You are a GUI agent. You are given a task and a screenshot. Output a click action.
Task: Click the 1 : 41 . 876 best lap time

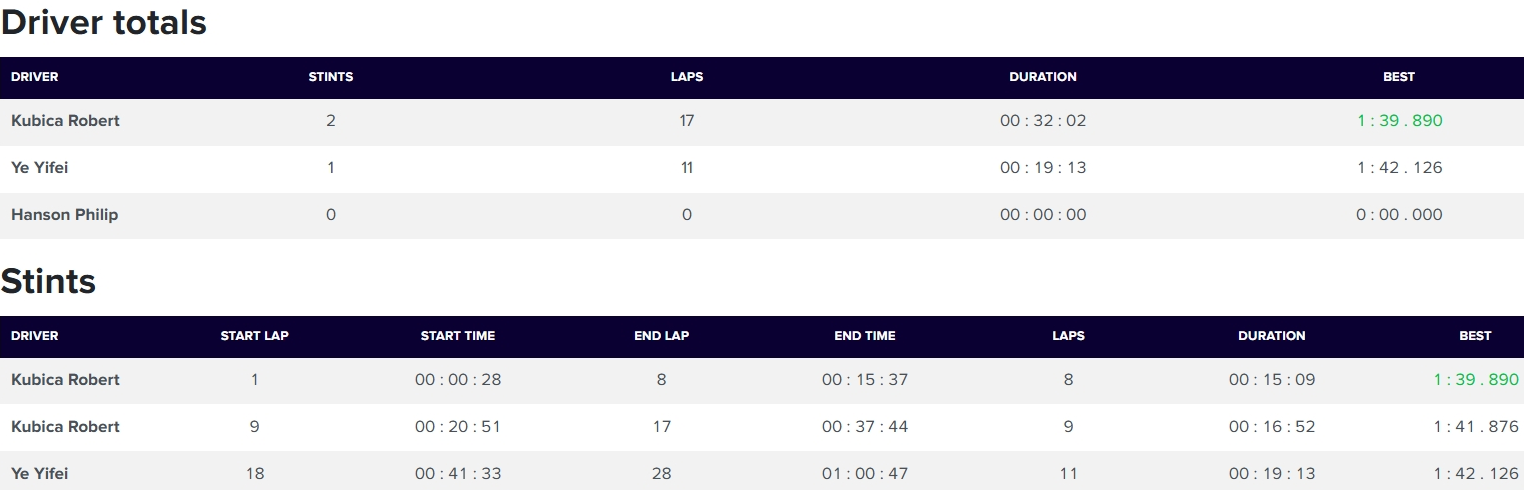[1475, 427]
